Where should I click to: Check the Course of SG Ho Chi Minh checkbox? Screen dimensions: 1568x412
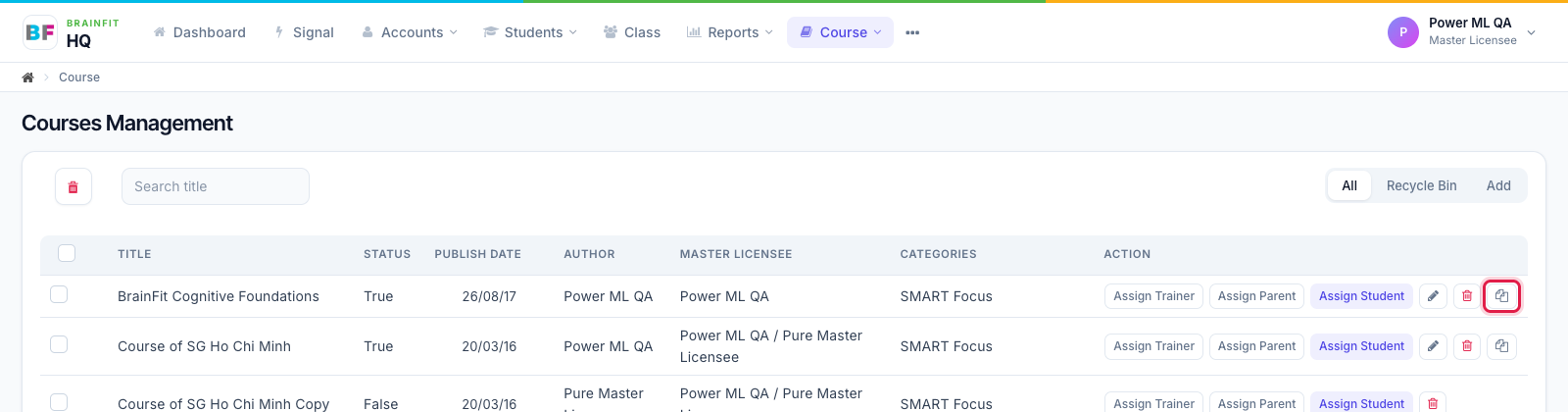59,344
